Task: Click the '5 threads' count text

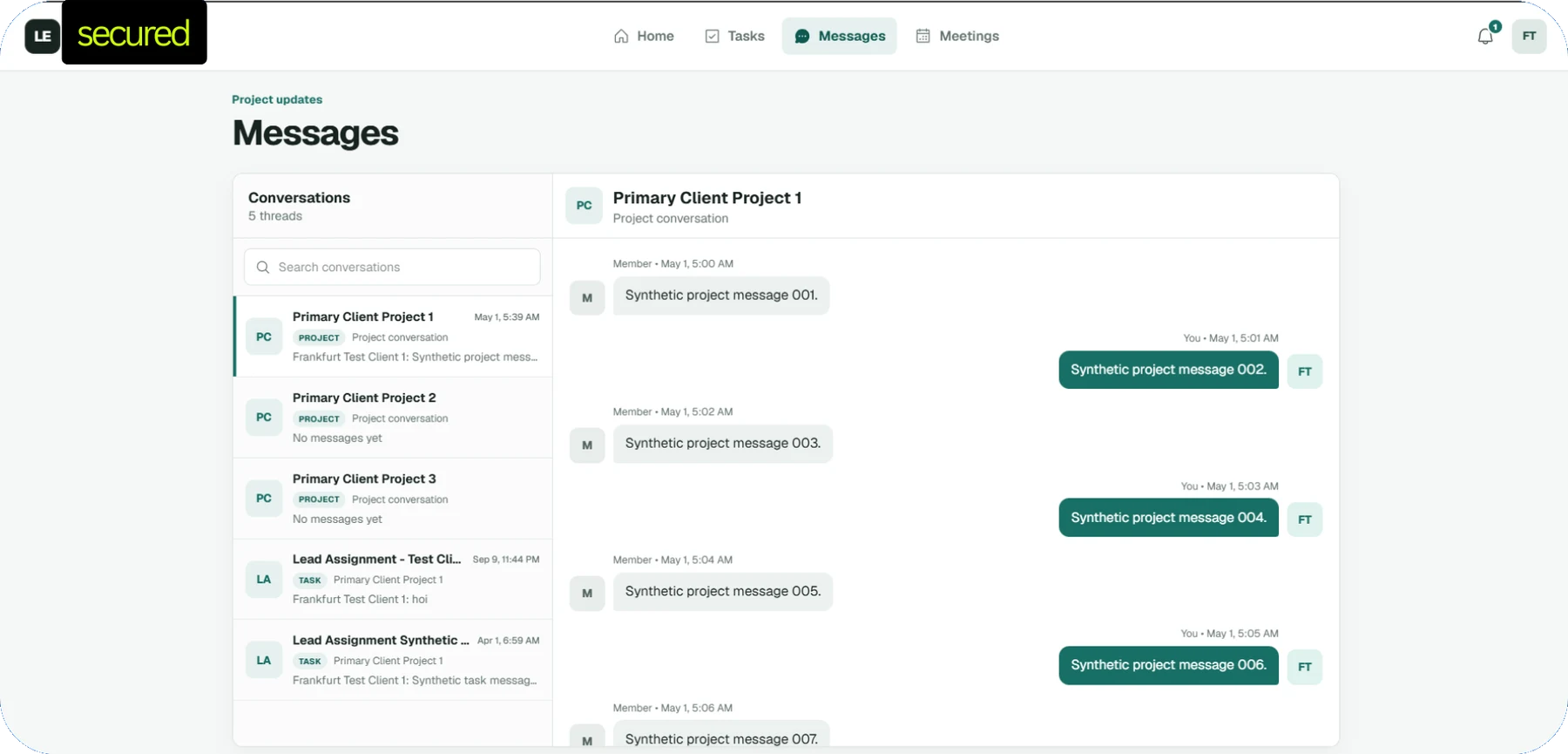Action: coord(275,216)
